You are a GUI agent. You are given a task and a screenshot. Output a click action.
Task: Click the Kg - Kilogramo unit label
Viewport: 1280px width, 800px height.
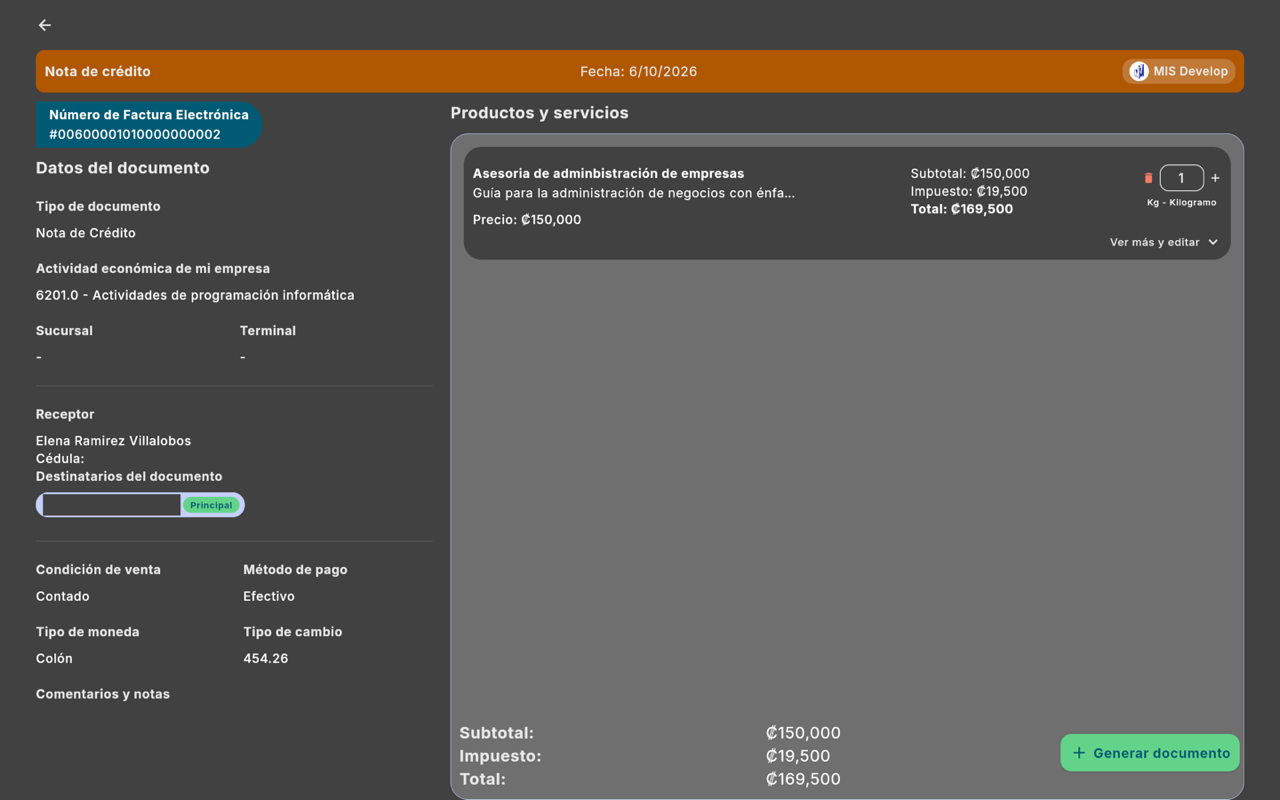point(1181,202)
